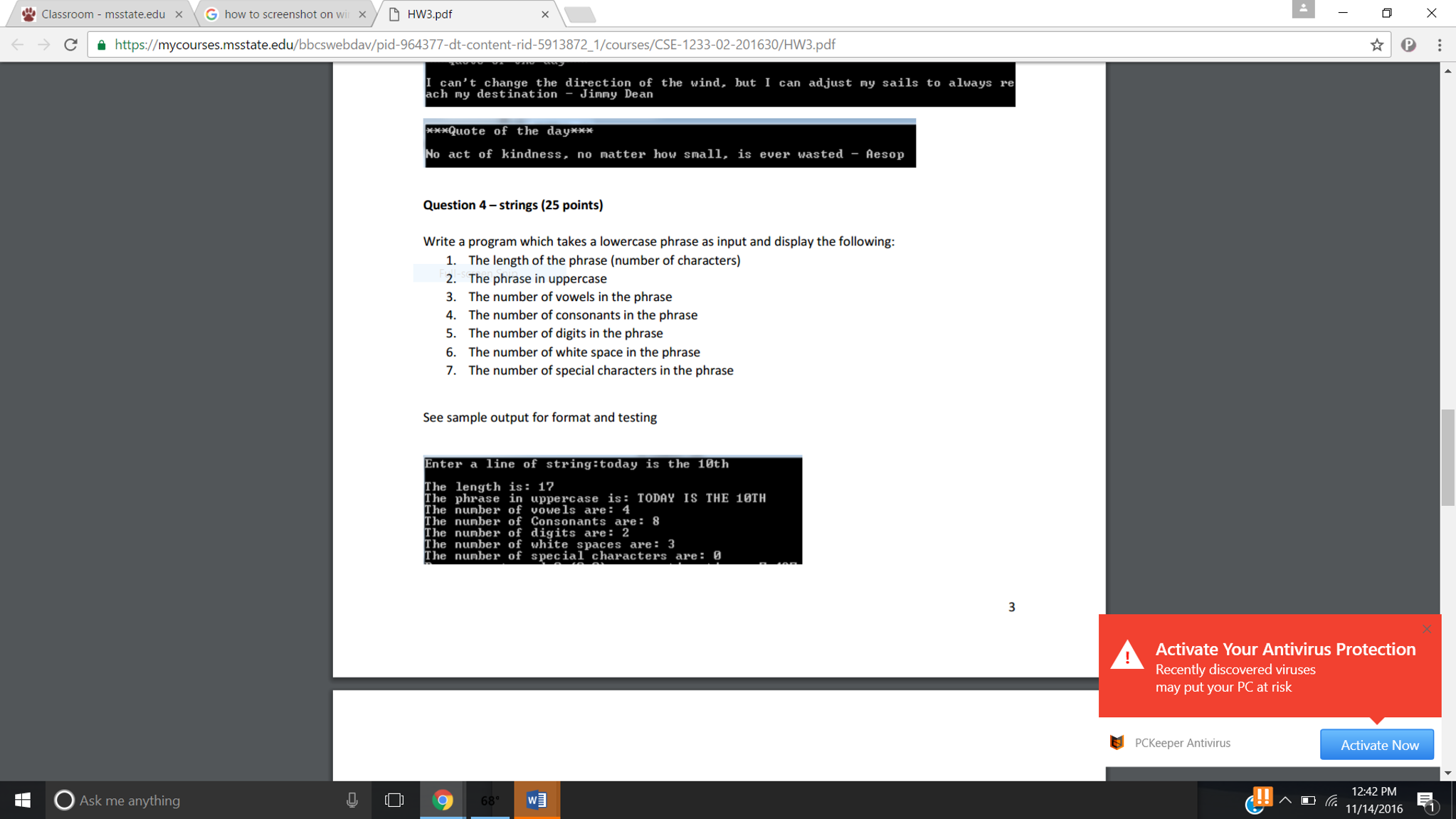Open the Chrome three-dot menu
This screenshot has height=819, width=1456.
tap(1439, 44)
